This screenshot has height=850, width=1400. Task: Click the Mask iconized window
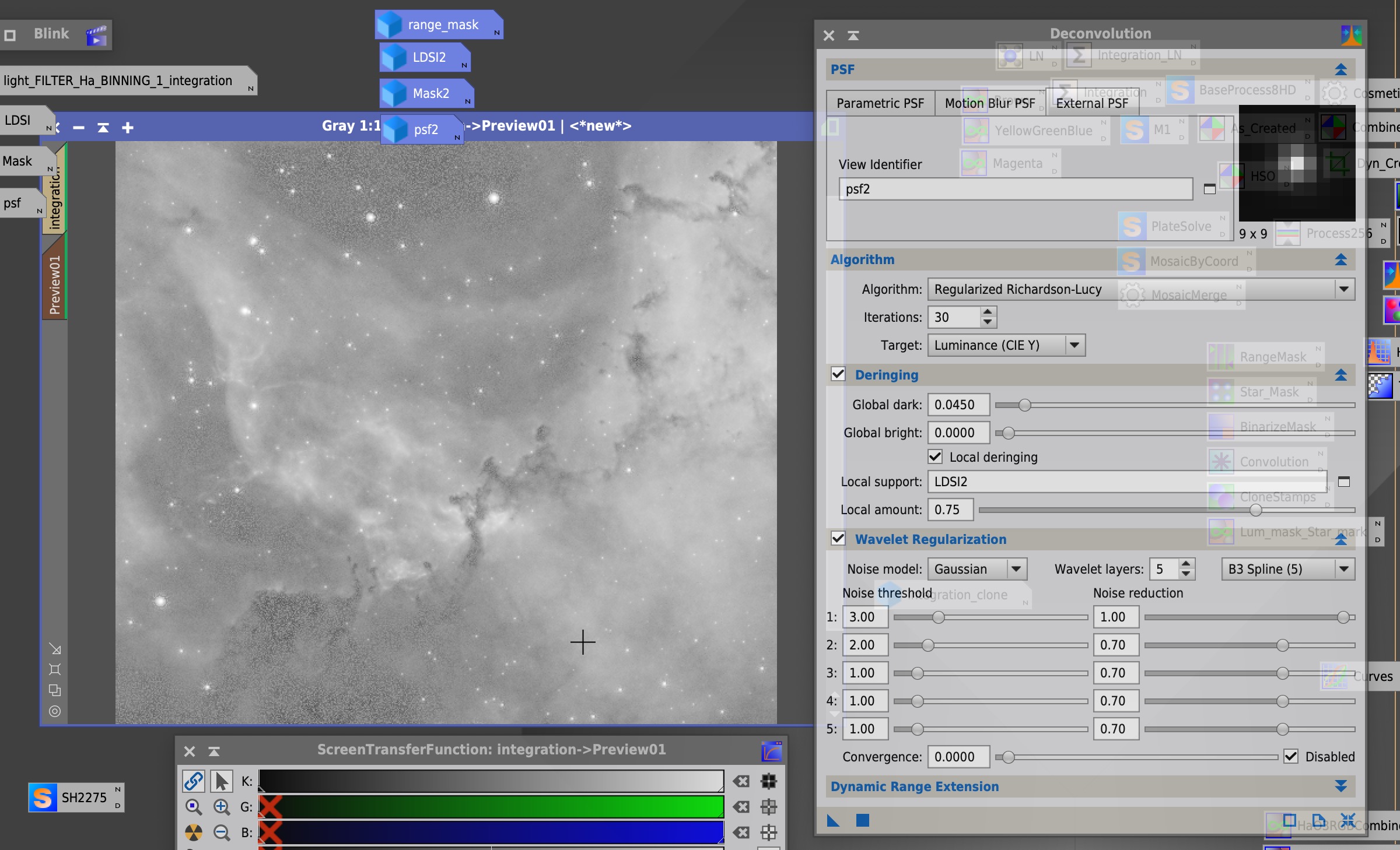(27, 161)
